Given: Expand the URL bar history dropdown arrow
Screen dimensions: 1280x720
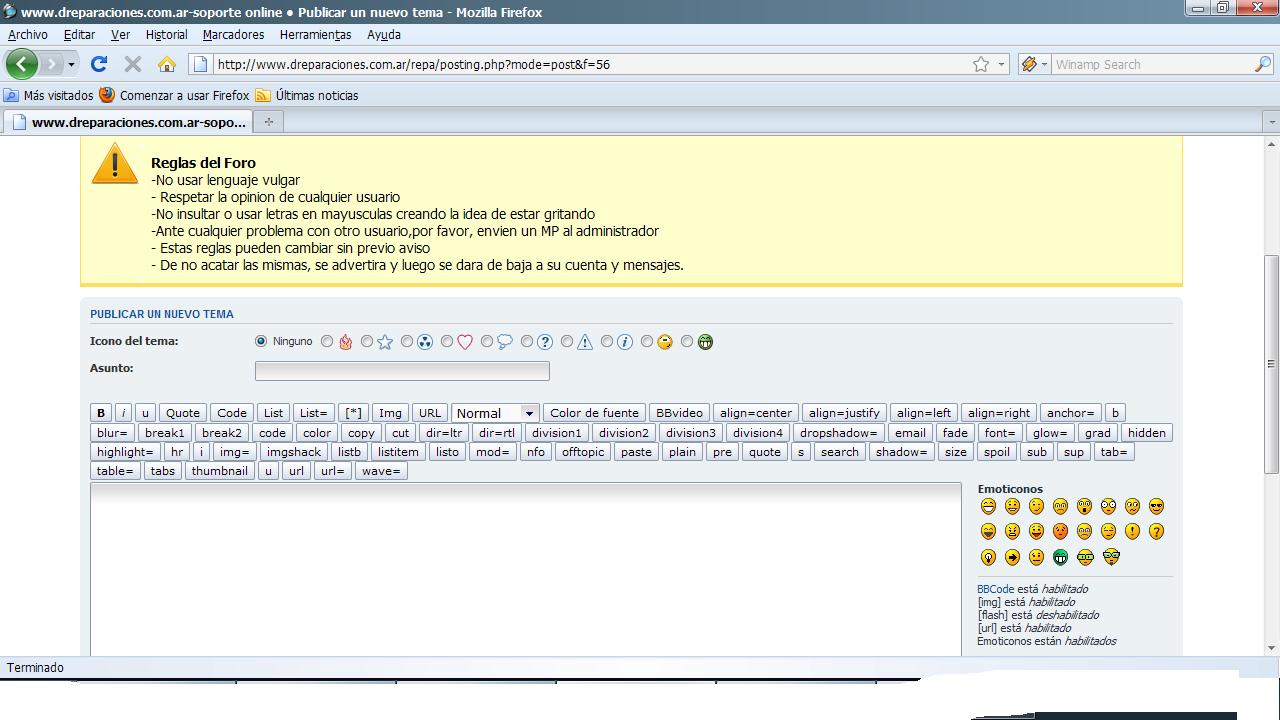Looking at the screenshot, I should pyautogui.click(x=1001, y=64).
